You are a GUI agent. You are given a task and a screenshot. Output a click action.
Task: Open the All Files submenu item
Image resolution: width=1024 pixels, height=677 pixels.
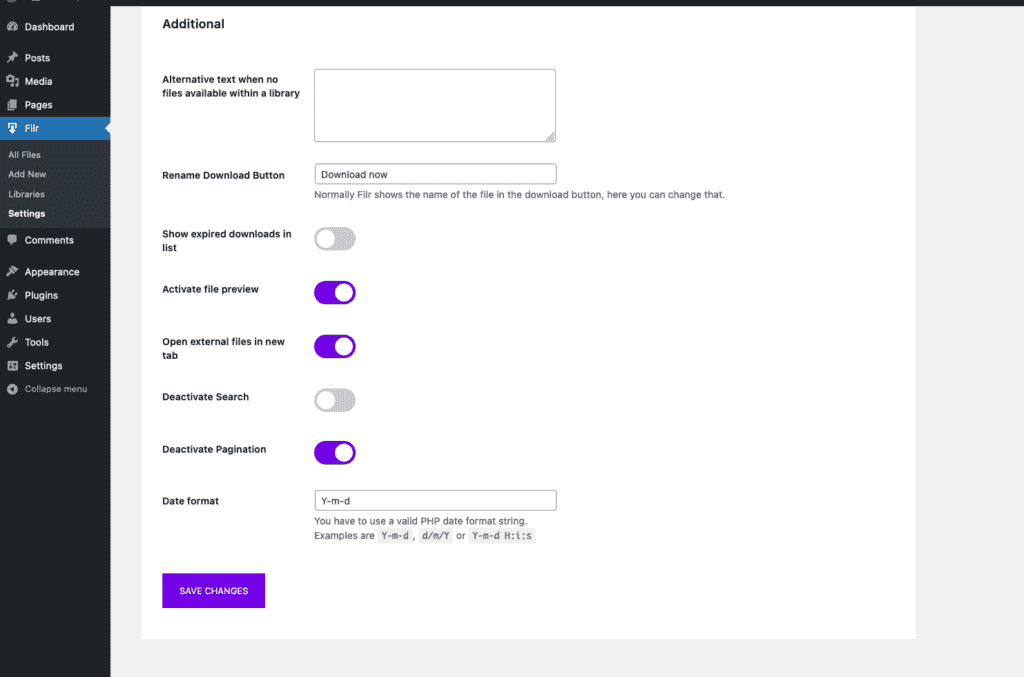tap(25, 155)
